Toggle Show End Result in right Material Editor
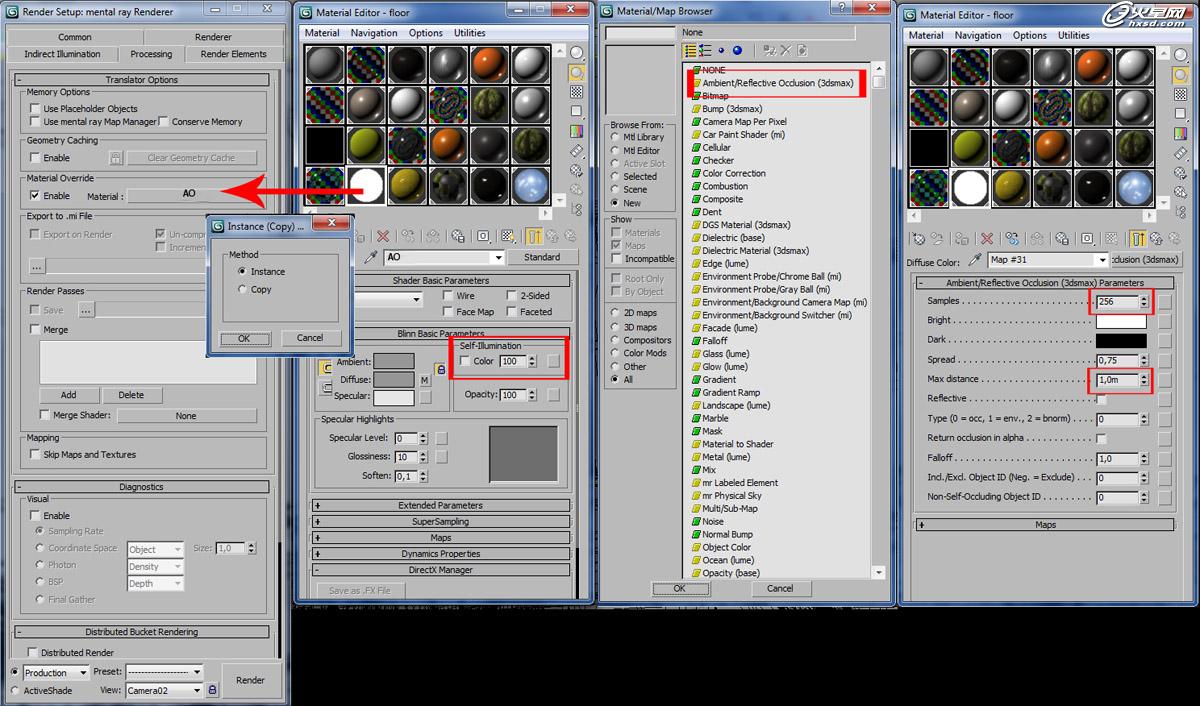This screenshot has width=1200, height=706. tap(1137, 238)
